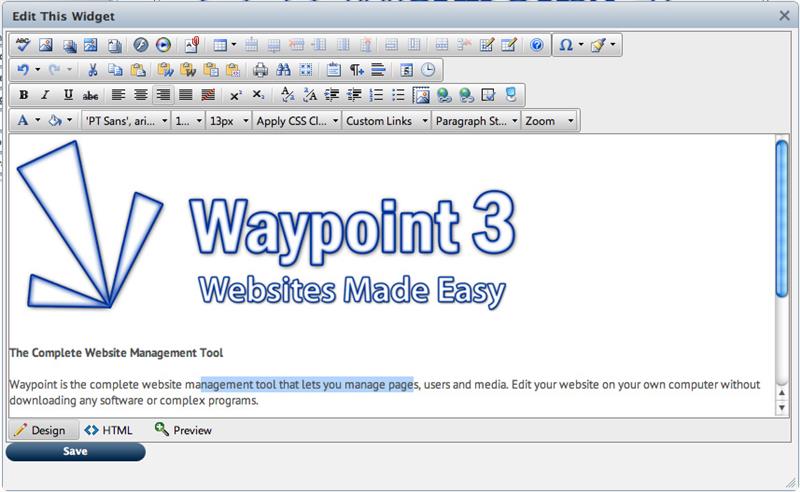The height and width of the screenshot is (492, 800).
Task: Click the plain Paste clipboard icon
Action: pos(138,70)
